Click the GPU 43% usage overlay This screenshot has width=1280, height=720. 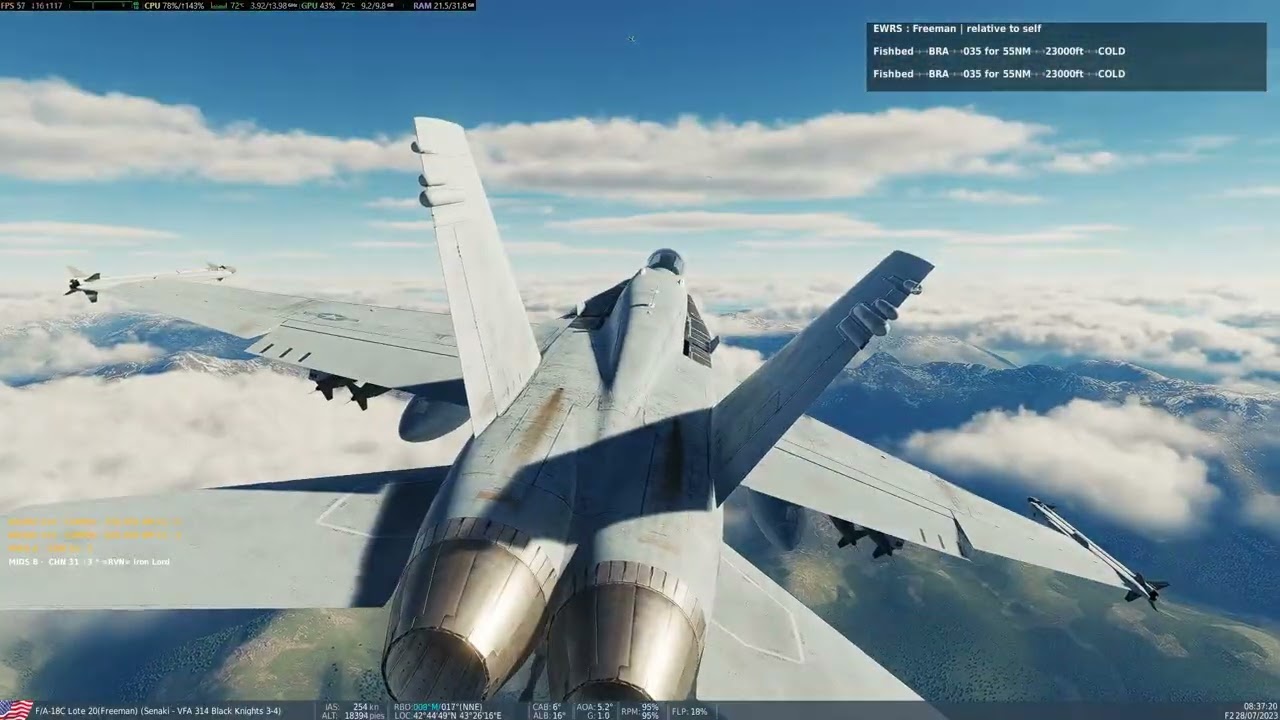[x=317, y=5]
